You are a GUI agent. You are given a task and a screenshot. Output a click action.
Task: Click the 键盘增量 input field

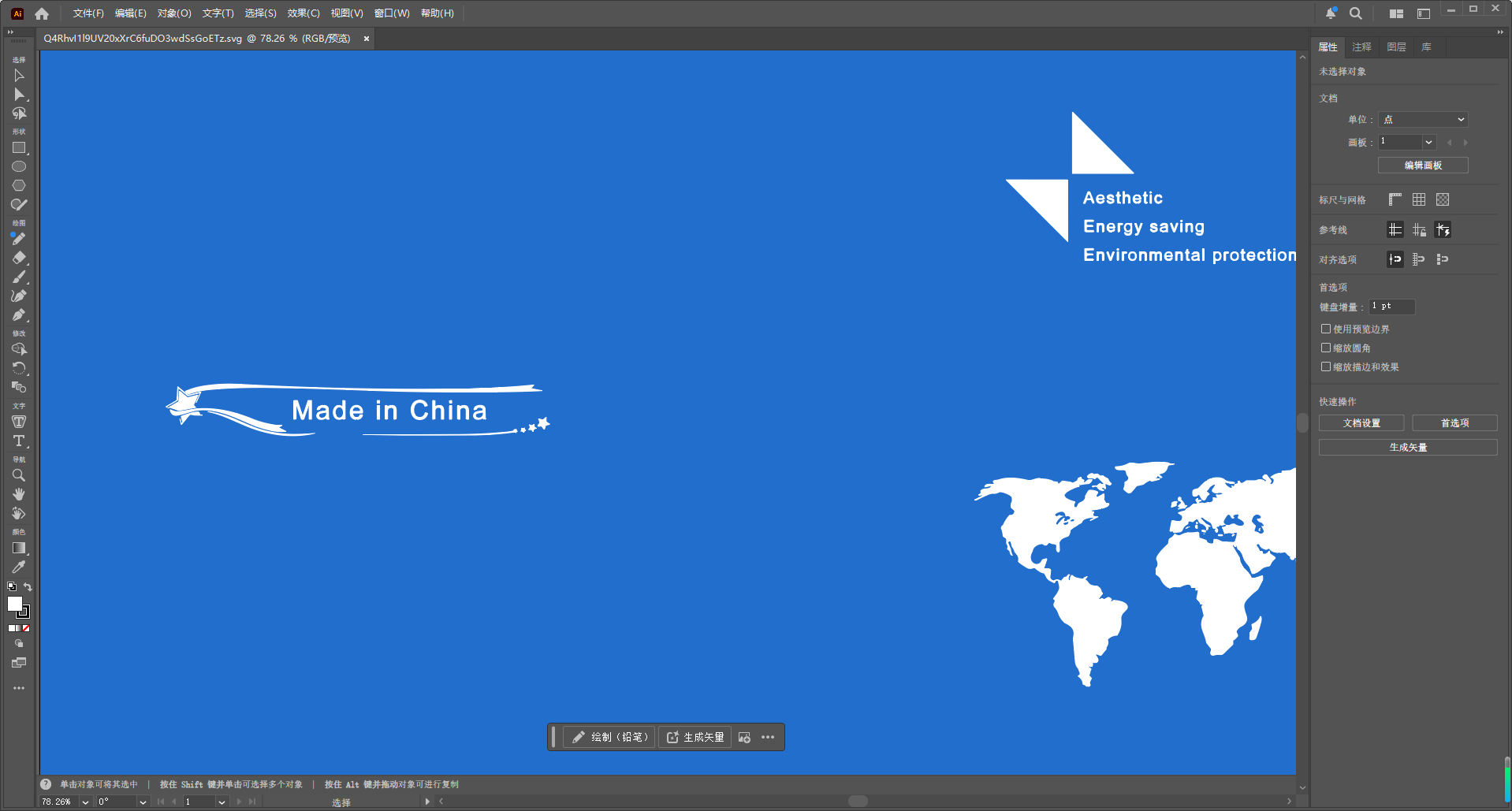(1392, 307)
